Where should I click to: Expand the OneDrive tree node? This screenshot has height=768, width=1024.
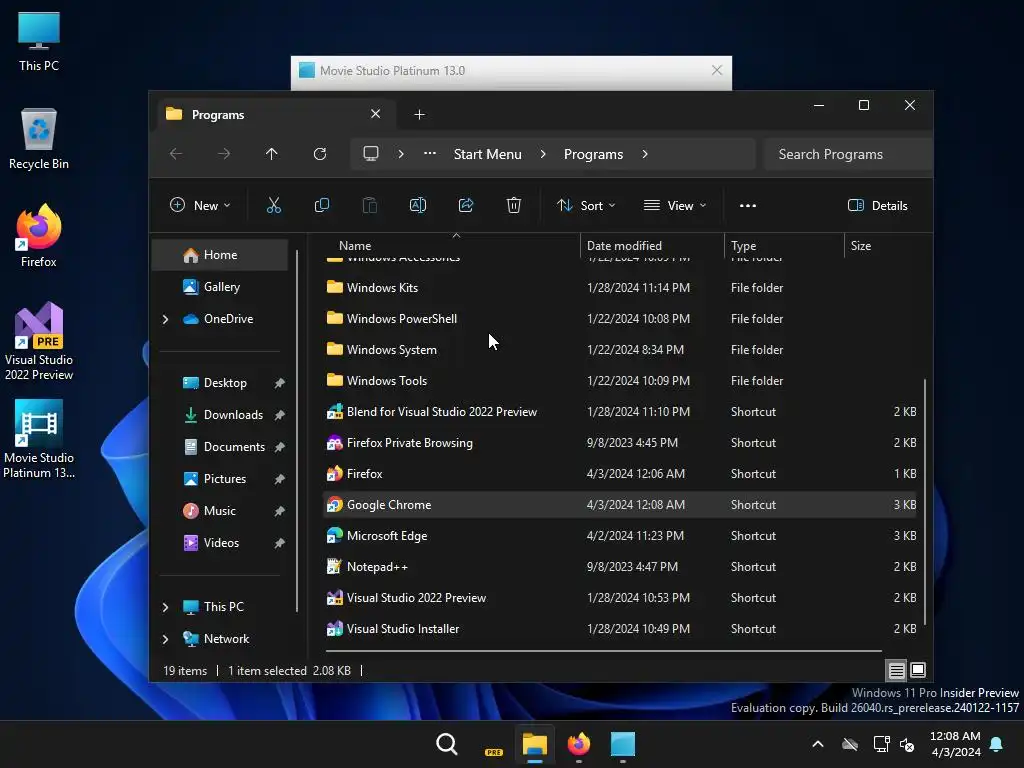tap(165, 319)
